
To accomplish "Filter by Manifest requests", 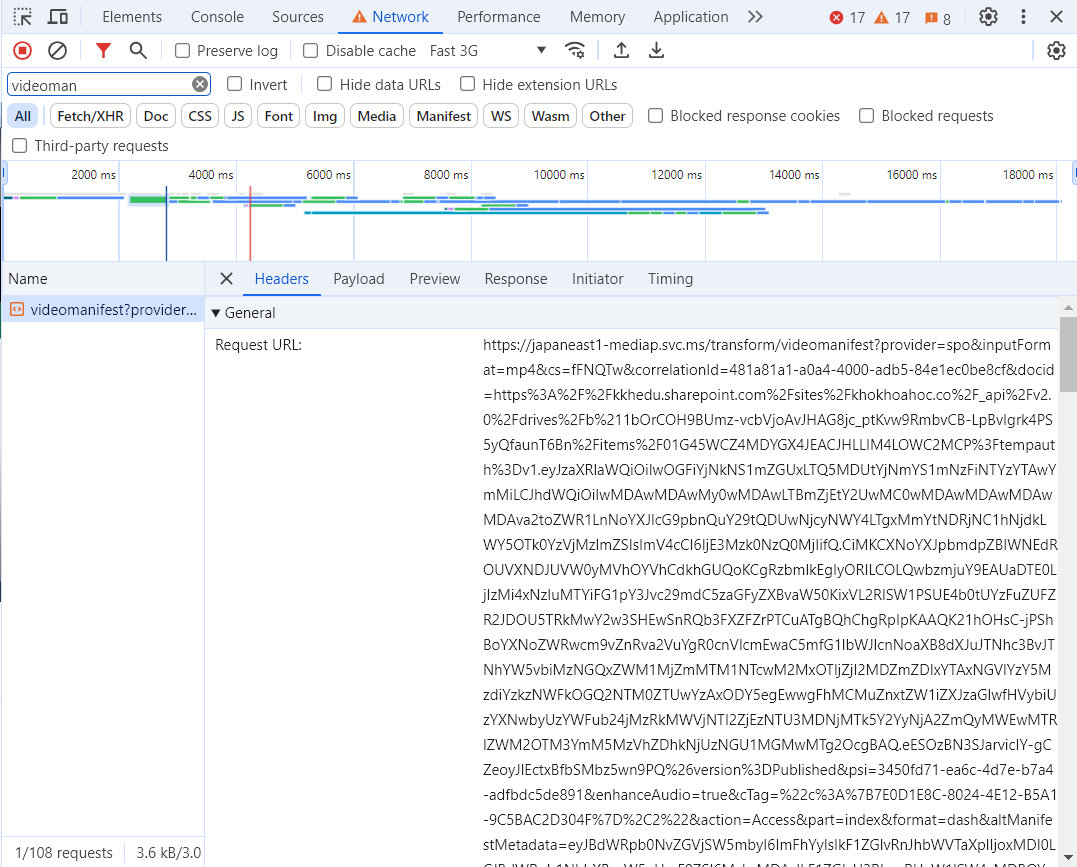I will click(443, 116).
